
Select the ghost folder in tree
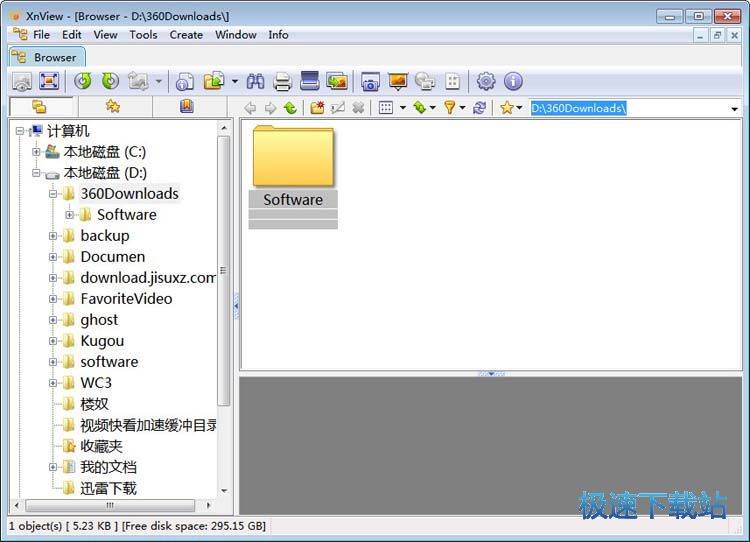click(x=99, y=320)
